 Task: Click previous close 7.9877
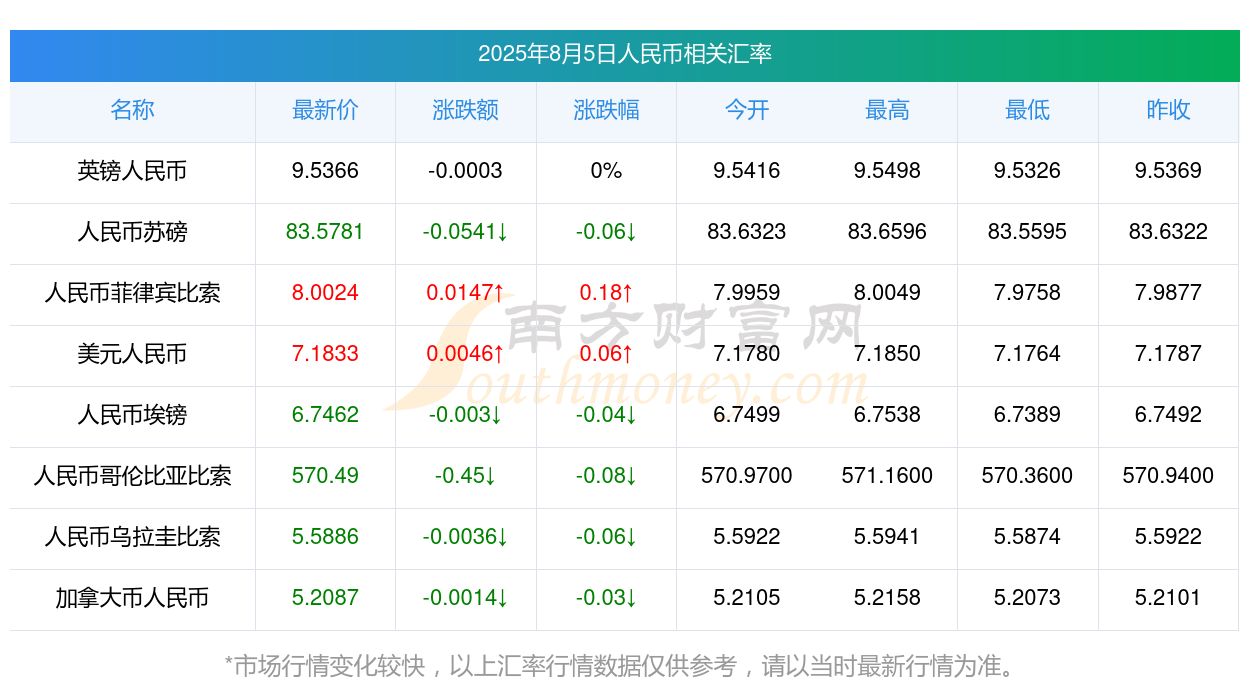pos(1168,293)
